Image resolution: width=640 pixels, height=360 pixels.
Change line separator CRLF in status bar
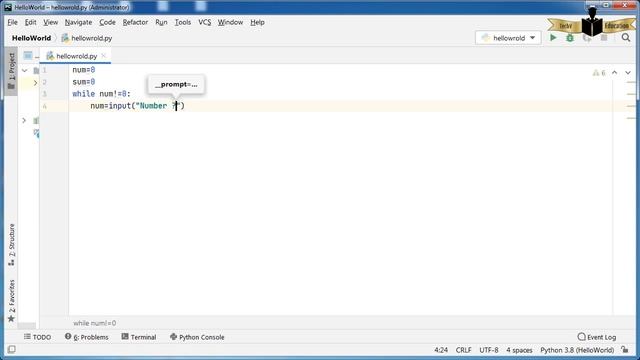[x=464, y=350]
